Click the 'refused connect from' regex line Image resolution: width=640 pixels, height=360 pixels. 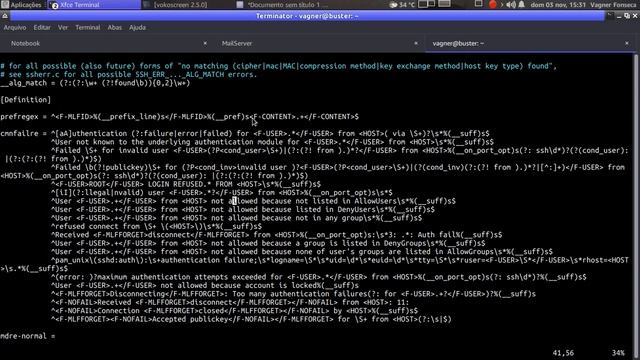(x=156, y=226)
